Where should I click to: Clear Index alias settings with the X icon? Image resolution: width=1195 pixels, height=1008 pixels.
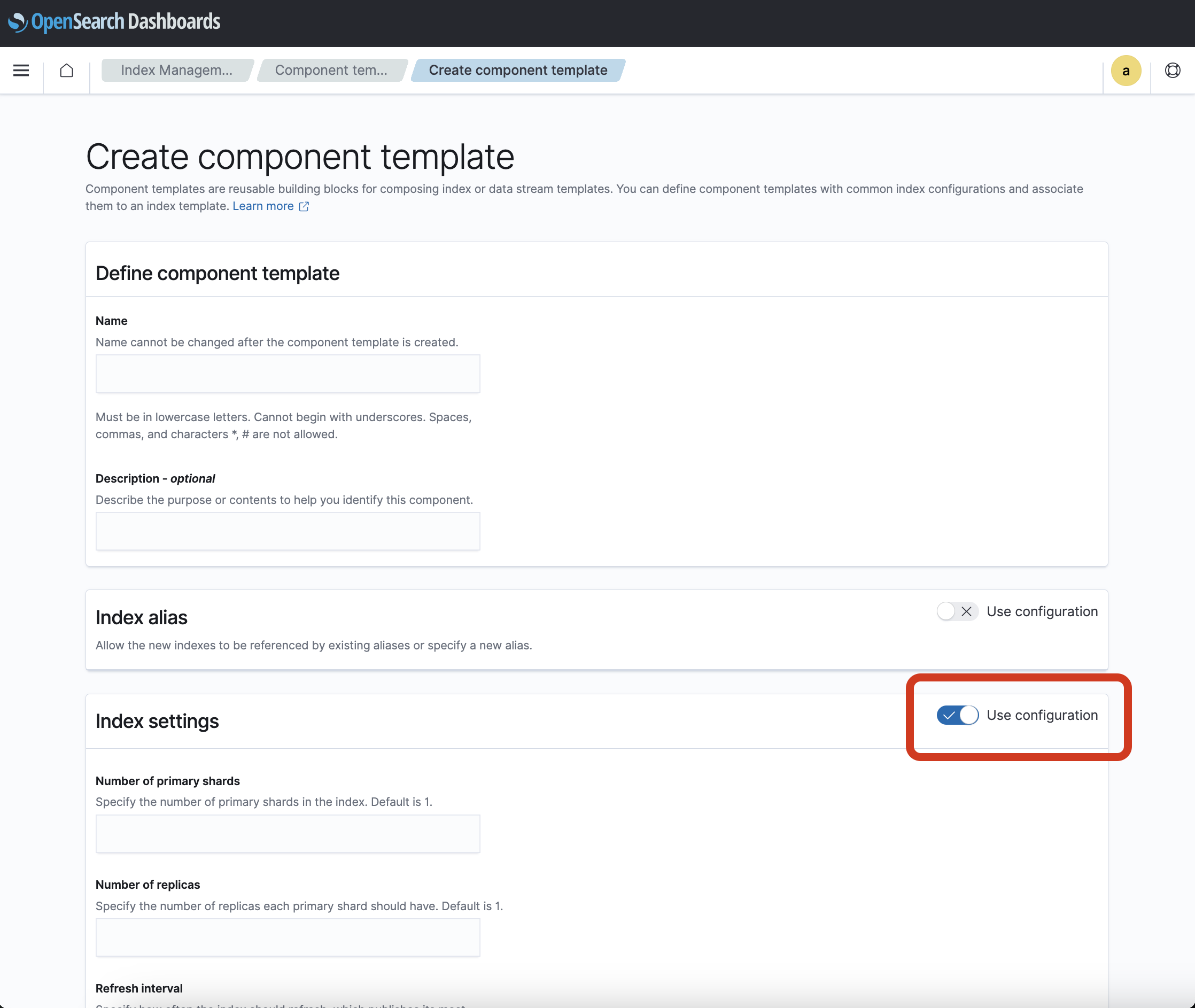(x=966, y=611)
